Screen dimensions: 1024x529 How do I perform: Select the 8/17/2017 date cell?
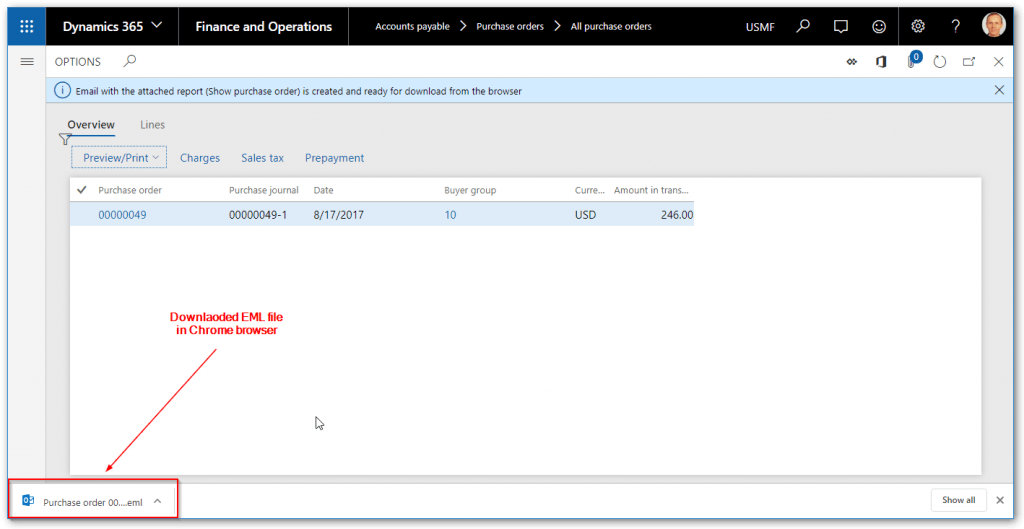tap(339, 214)
